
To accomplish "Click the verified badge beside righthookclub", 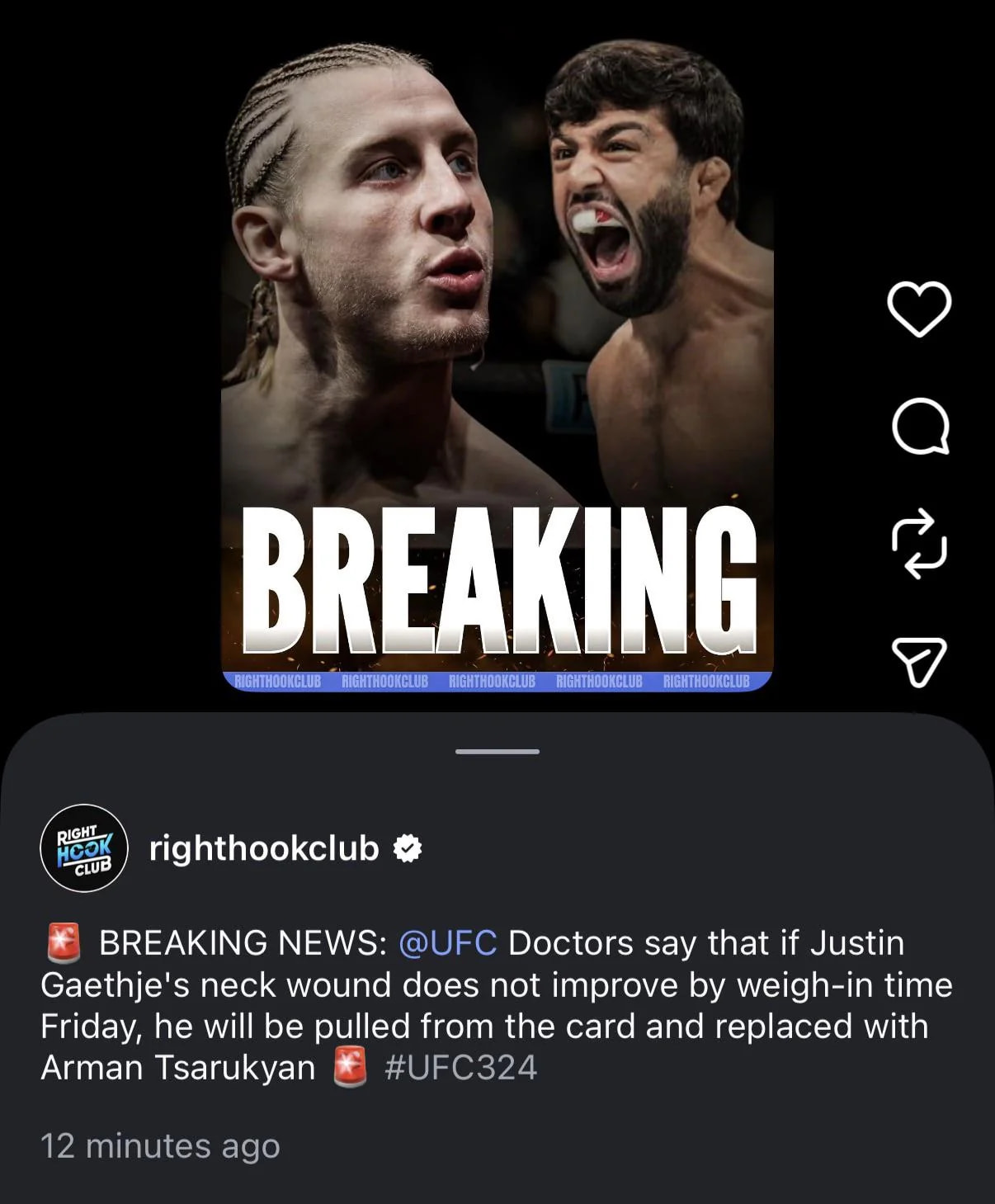I will pos(407,848).
